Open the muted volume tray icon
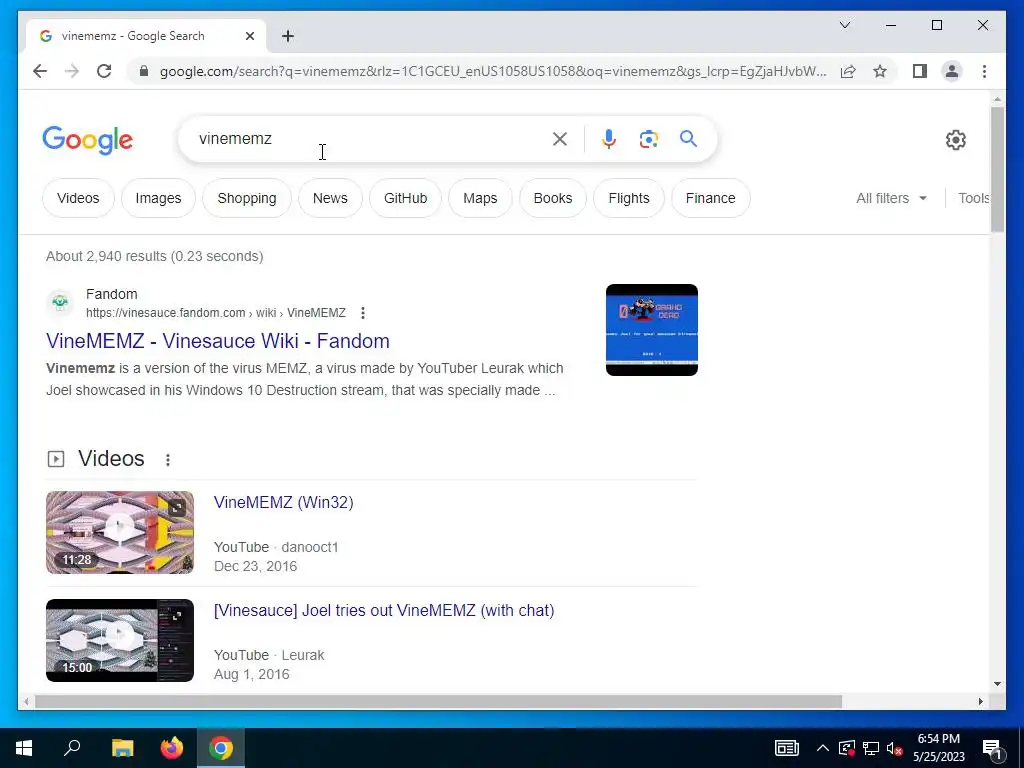This screenshot has width=1024, height=768. (895, 748)
